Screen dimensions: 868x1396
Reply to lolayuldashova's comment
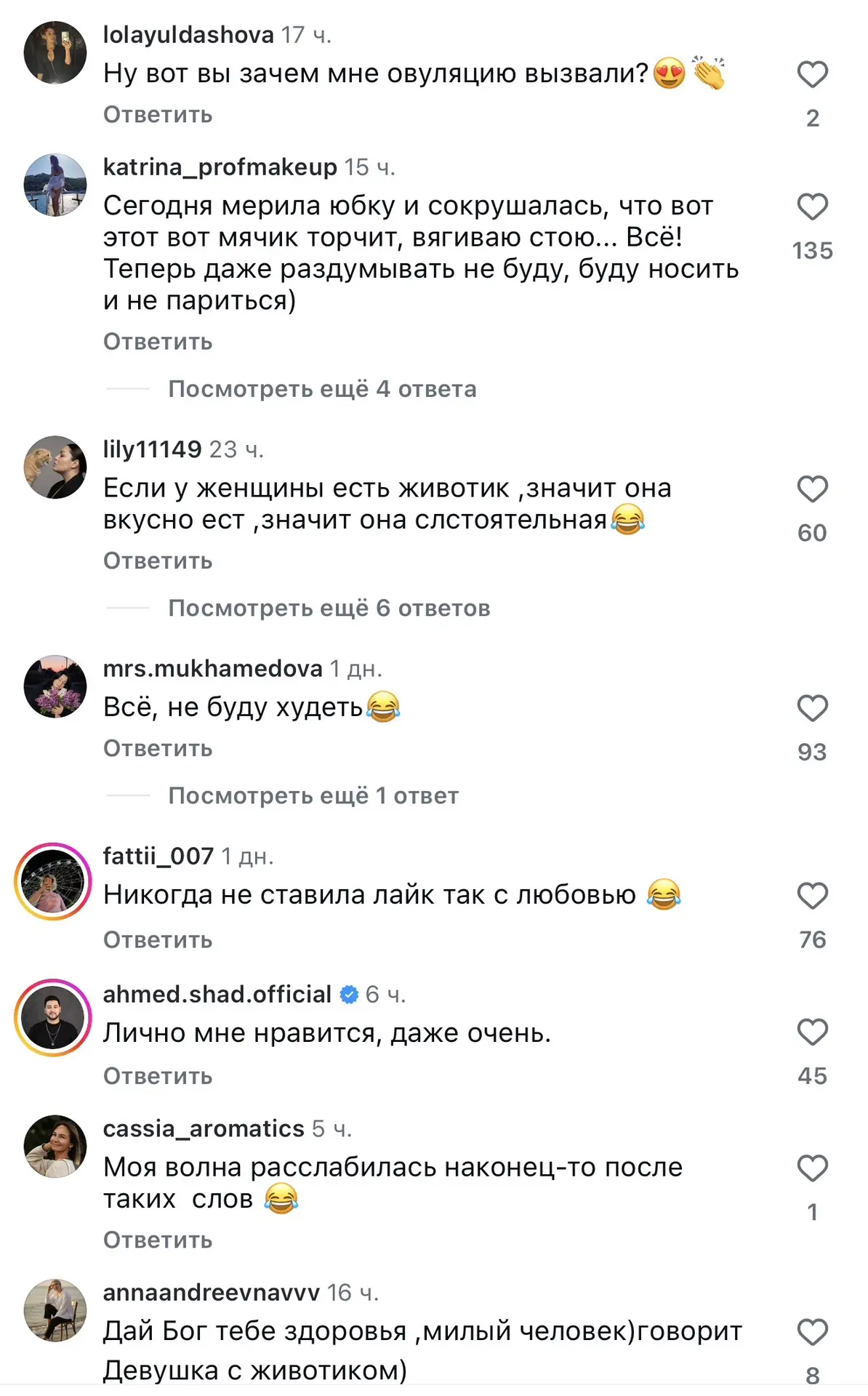(x=158, y=115)
